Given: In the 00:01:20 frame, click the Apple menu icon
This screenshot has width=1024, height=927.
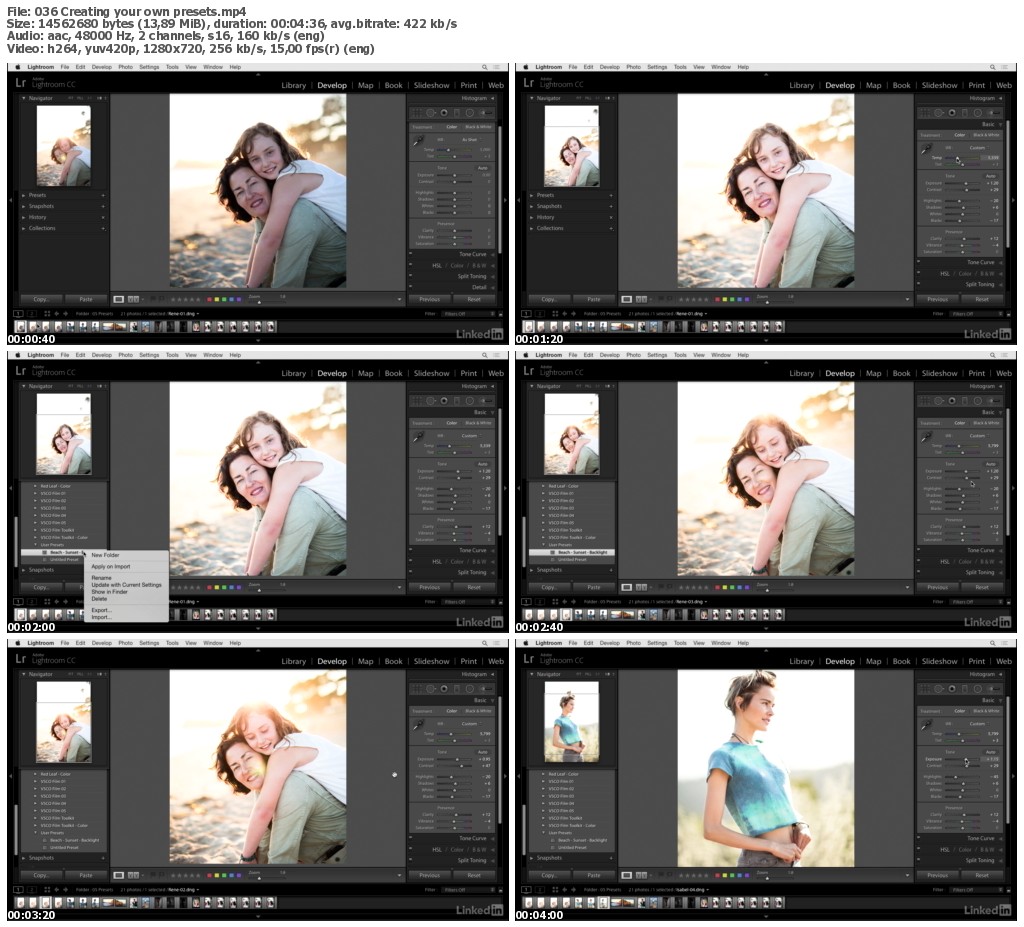Looking at the screenshot, I should (526, 67).
